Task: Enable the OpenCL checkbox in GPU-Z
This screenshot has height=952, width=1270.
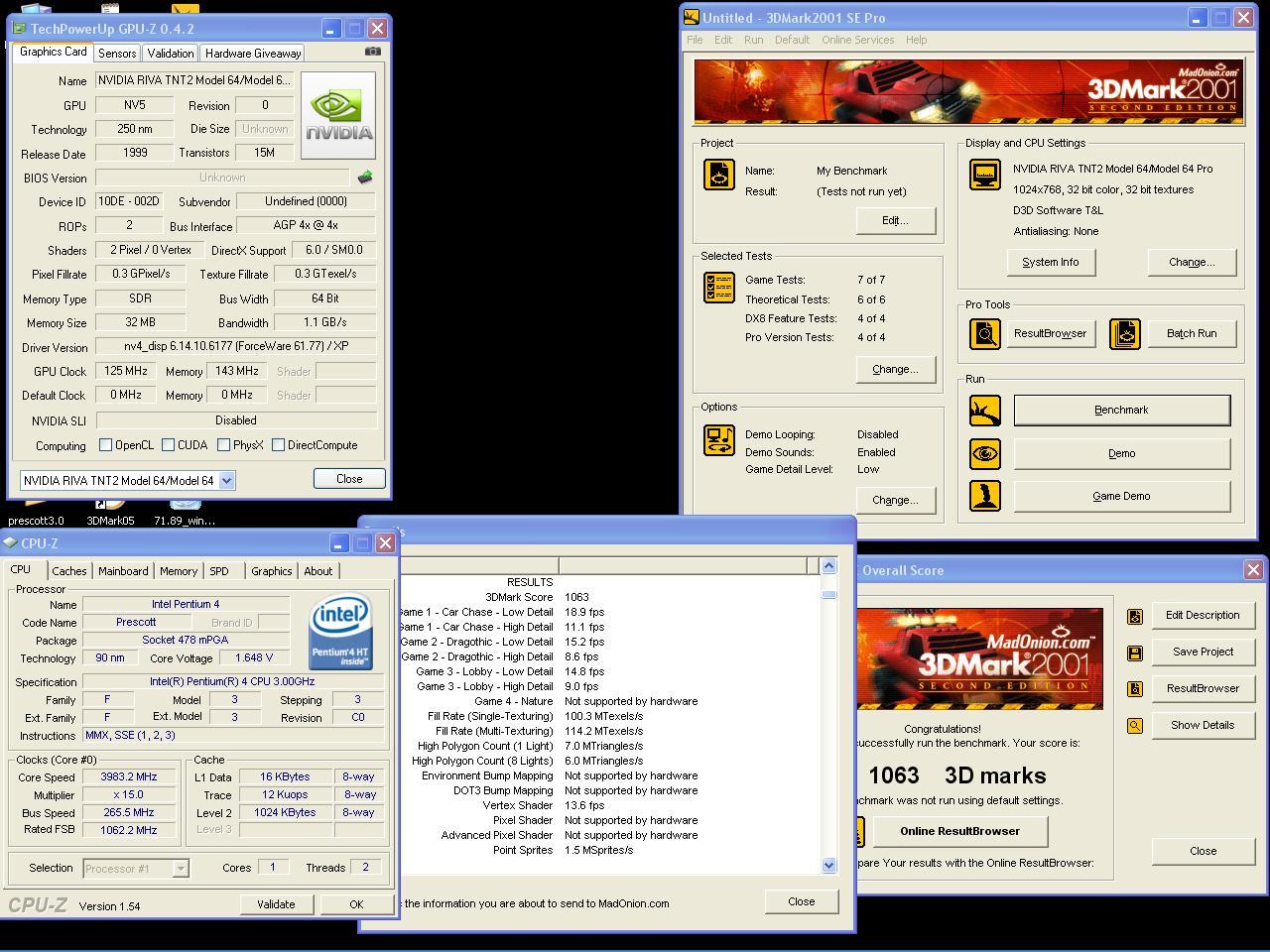Action: 105,445
